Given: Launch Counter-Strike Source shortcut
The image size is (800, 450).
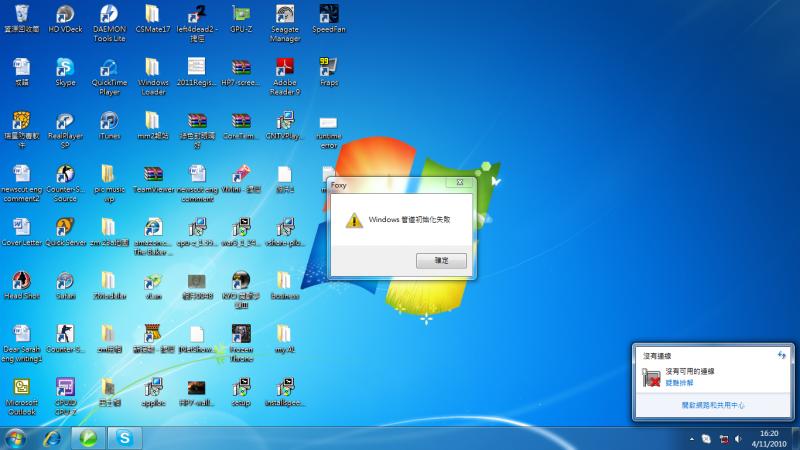Looking at the screenshot, I should 65,184.
